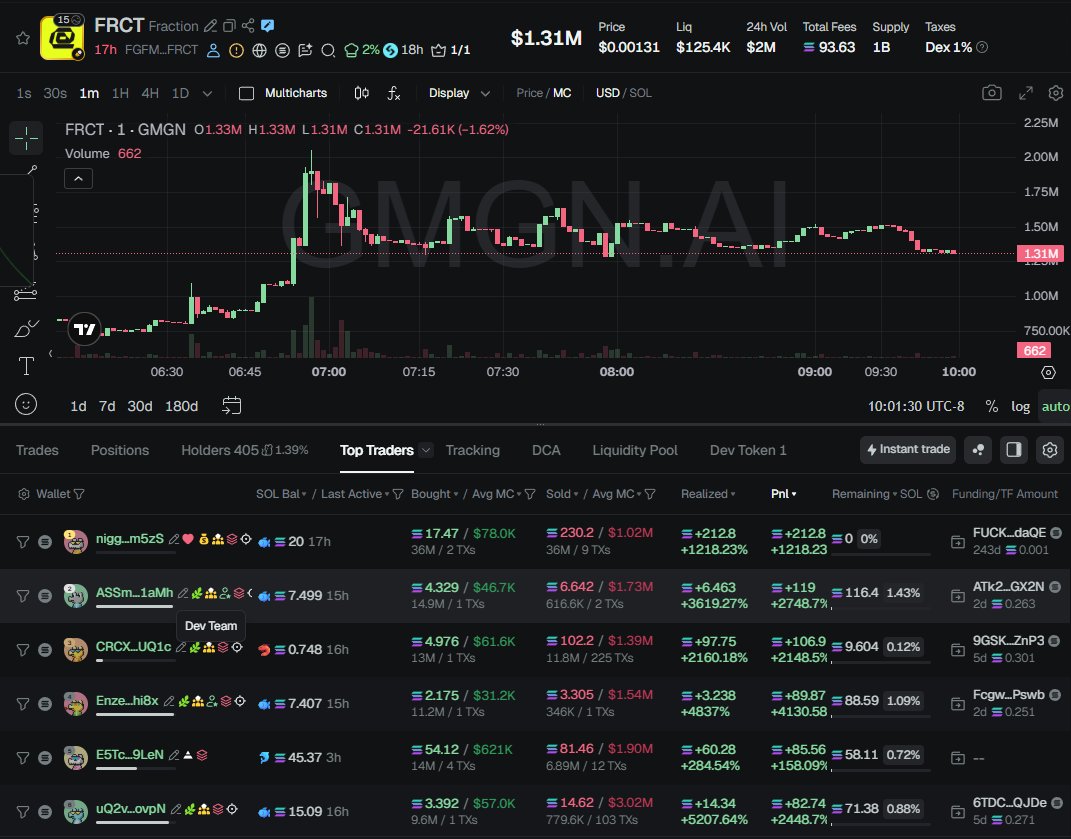Toggle USD / SOL currency display
Image resolution: width=1071 pixels, height=839 pixels.
point(624,93)
